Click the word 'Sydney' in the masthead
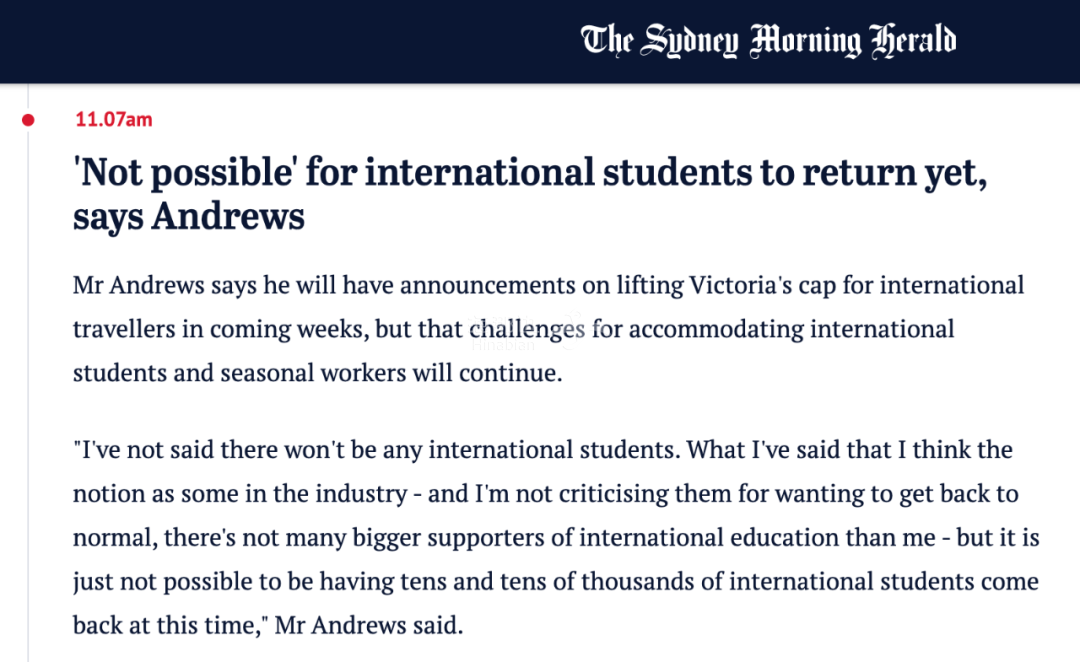1080x662 pixels. tap(689, 41)
